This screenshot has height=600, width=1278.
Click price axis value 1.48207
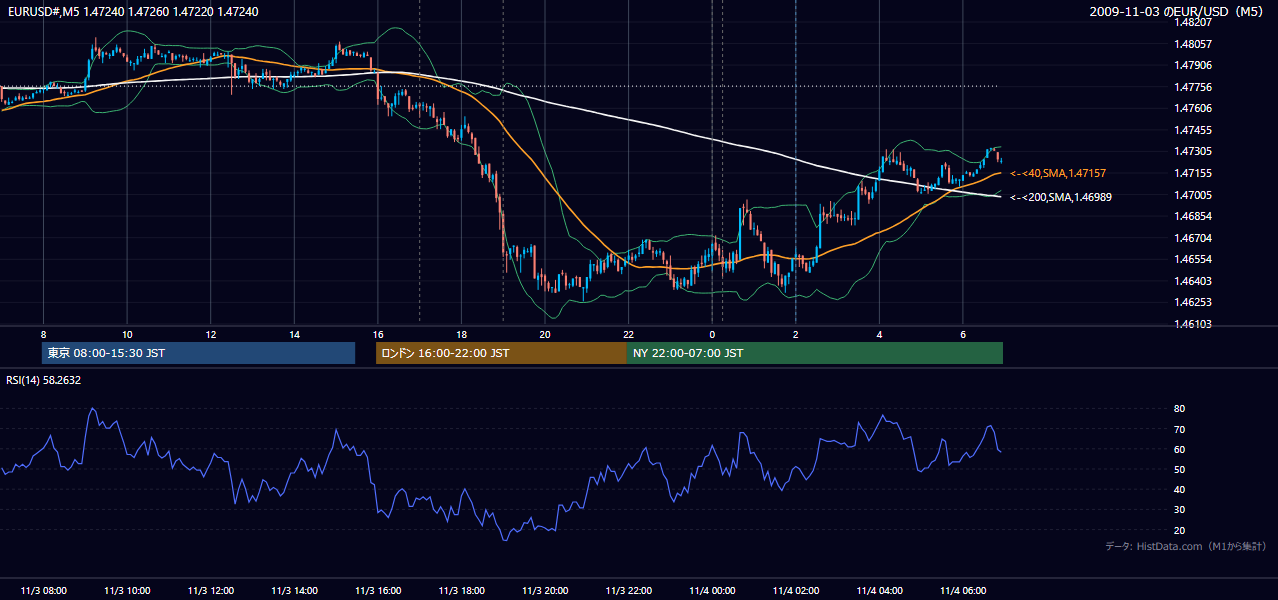coord(1194,22)
